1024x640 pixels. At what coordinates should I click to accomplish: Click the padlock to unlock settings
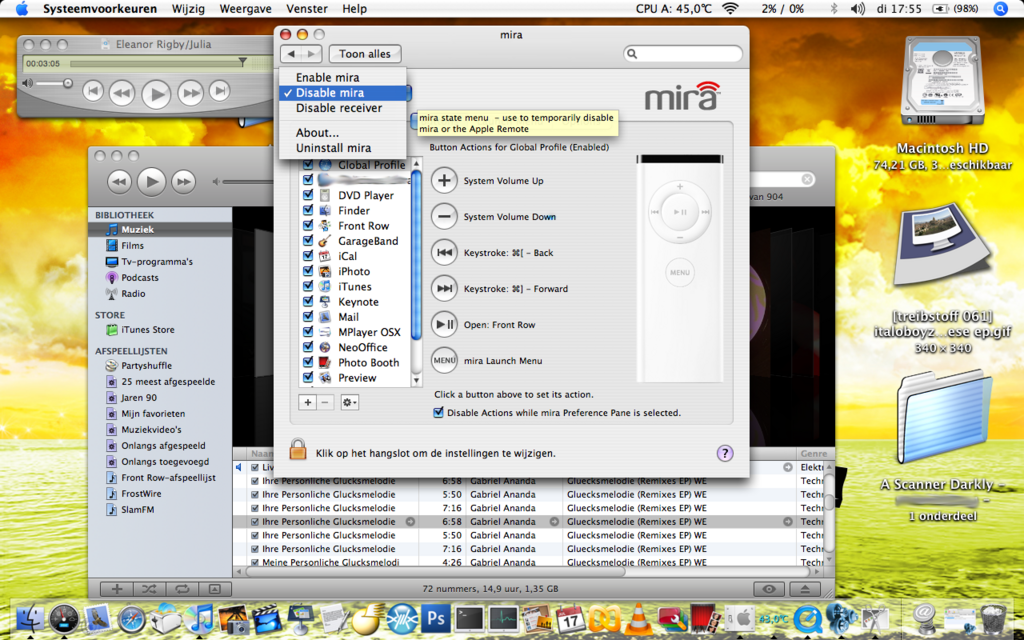[x=298, y=450]
